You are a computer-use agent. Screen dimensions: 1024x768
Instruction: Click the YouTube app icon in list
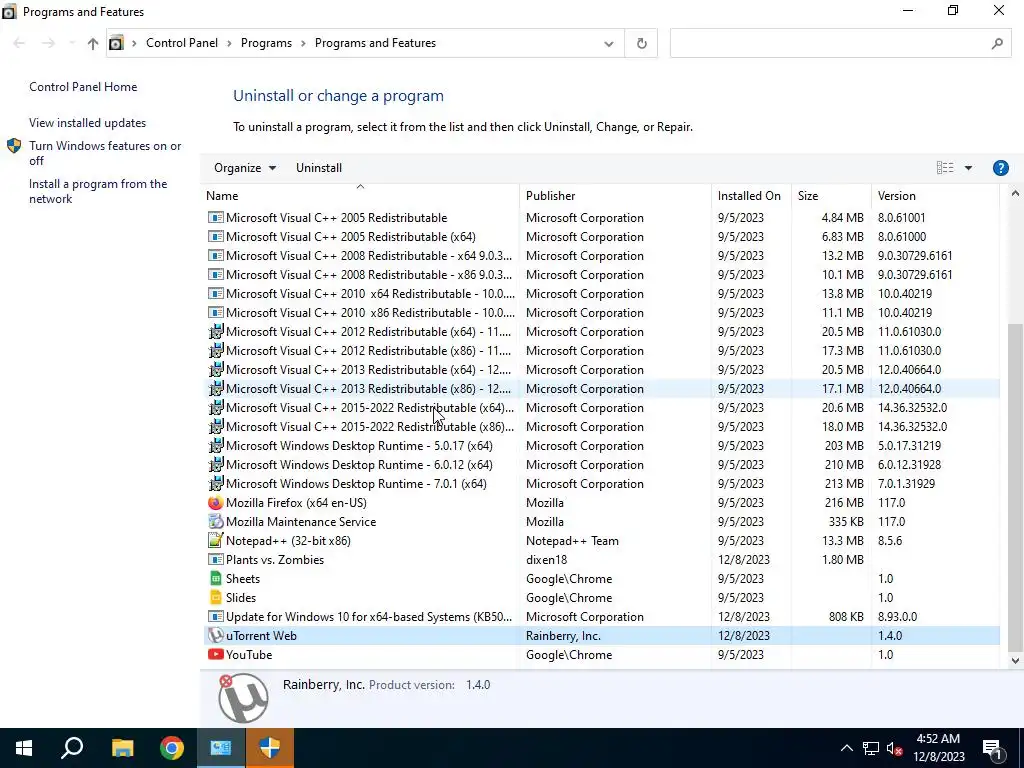coord(216,654)
